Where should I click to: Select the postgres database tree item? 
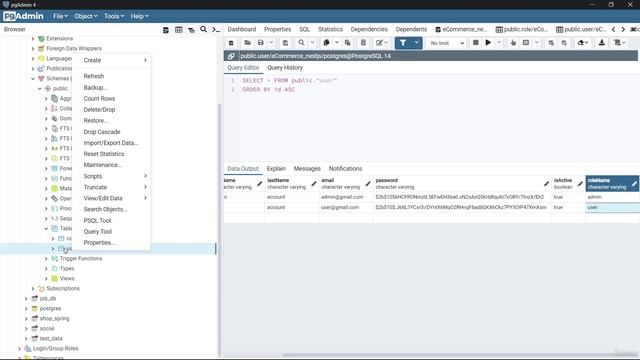coord(50,309)
